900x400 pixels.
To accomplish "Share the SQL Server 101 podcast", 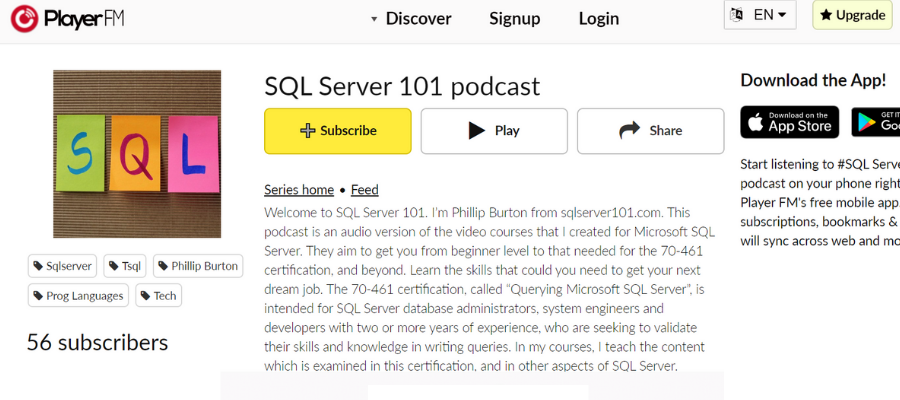I will coord(650,131).
